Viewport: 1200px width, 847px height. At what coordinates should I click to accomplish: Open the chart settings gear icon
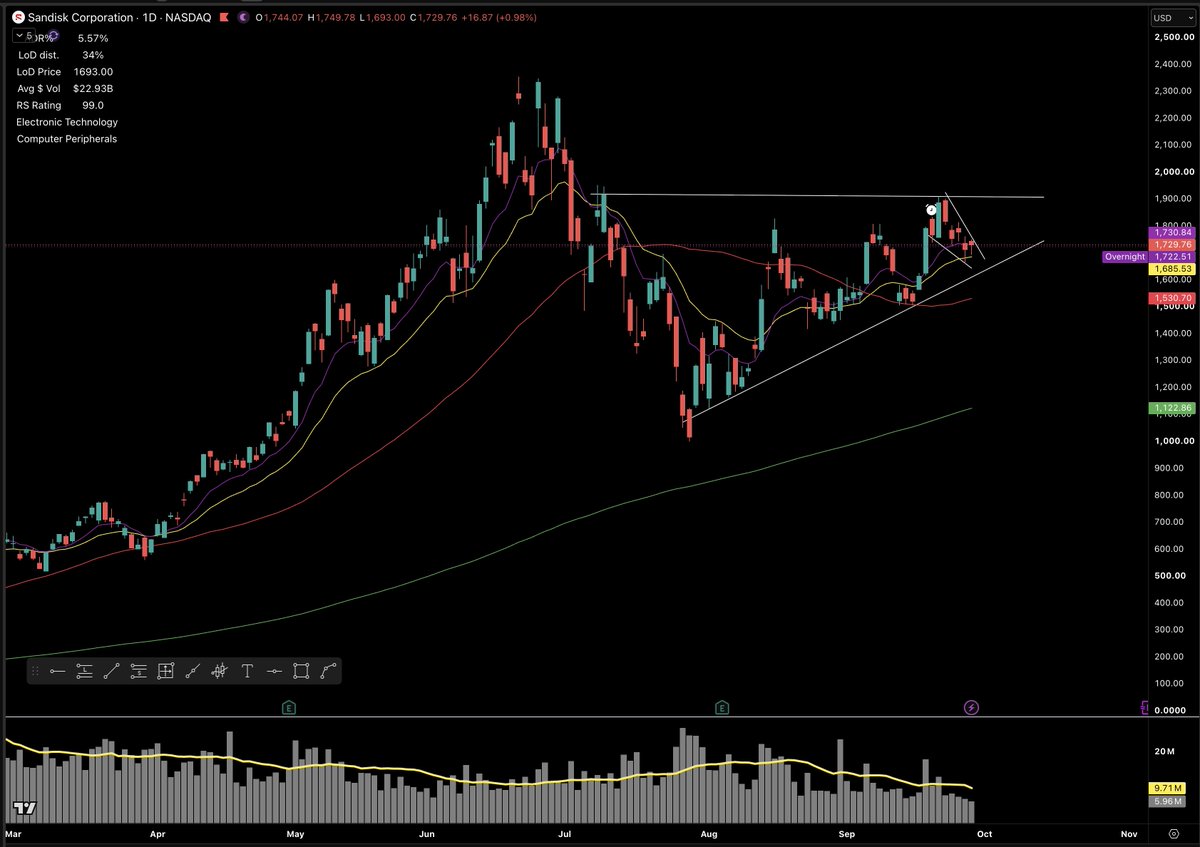point(1173,833)
